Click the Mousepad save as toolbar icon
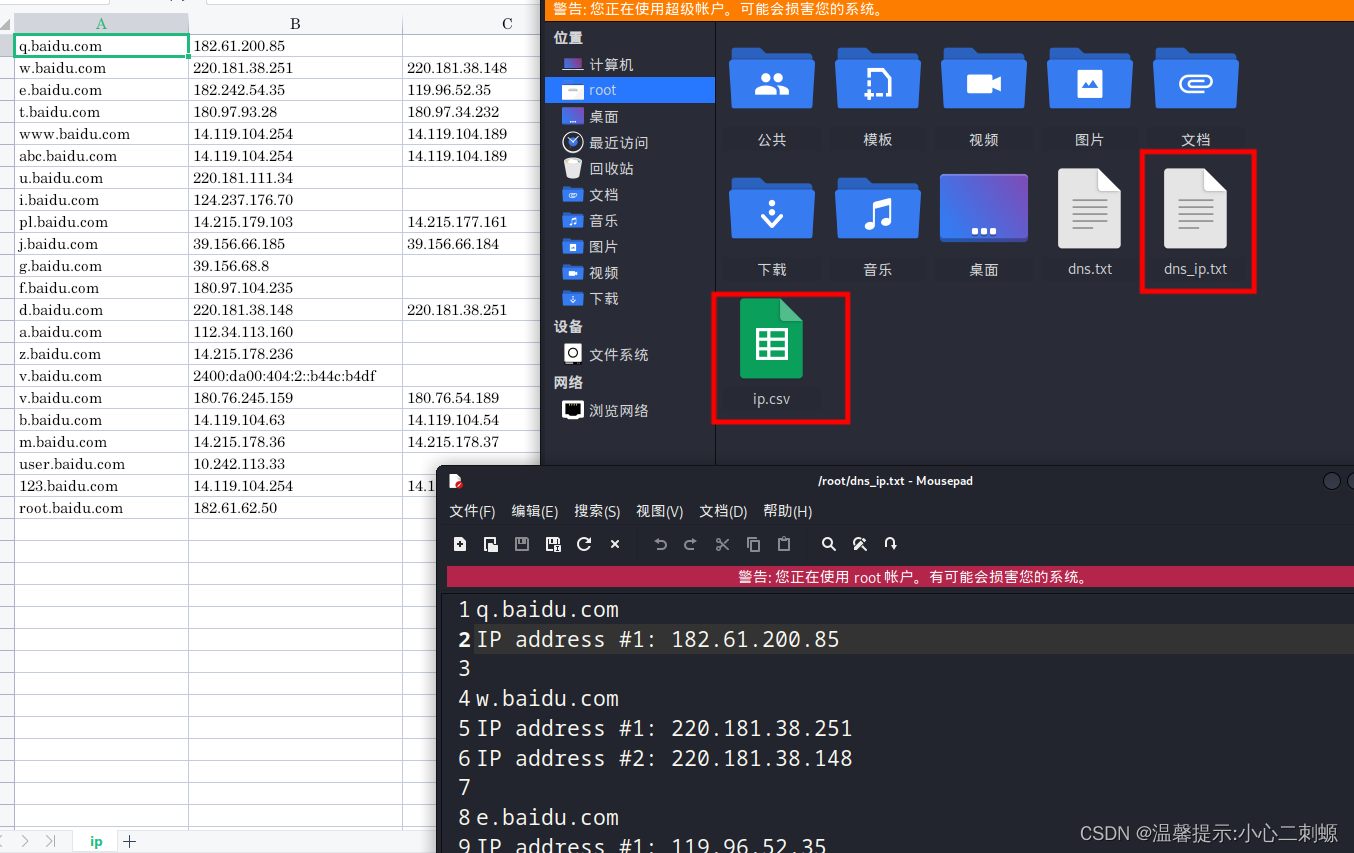This screenshot has height=853, width=1354. click(x=553, y=544)
